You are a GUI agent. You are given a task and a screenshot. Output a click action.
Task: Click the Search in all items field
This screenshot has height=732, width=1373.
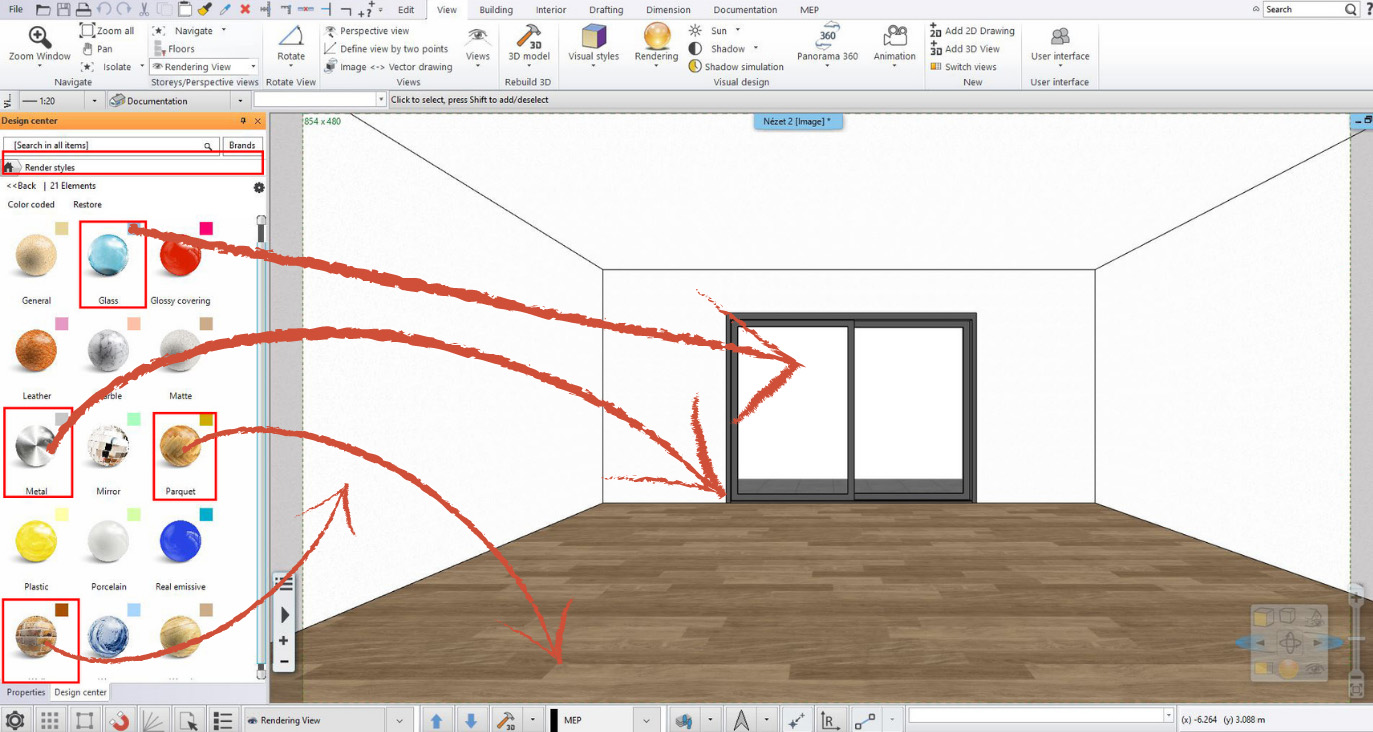coord(109,145)
